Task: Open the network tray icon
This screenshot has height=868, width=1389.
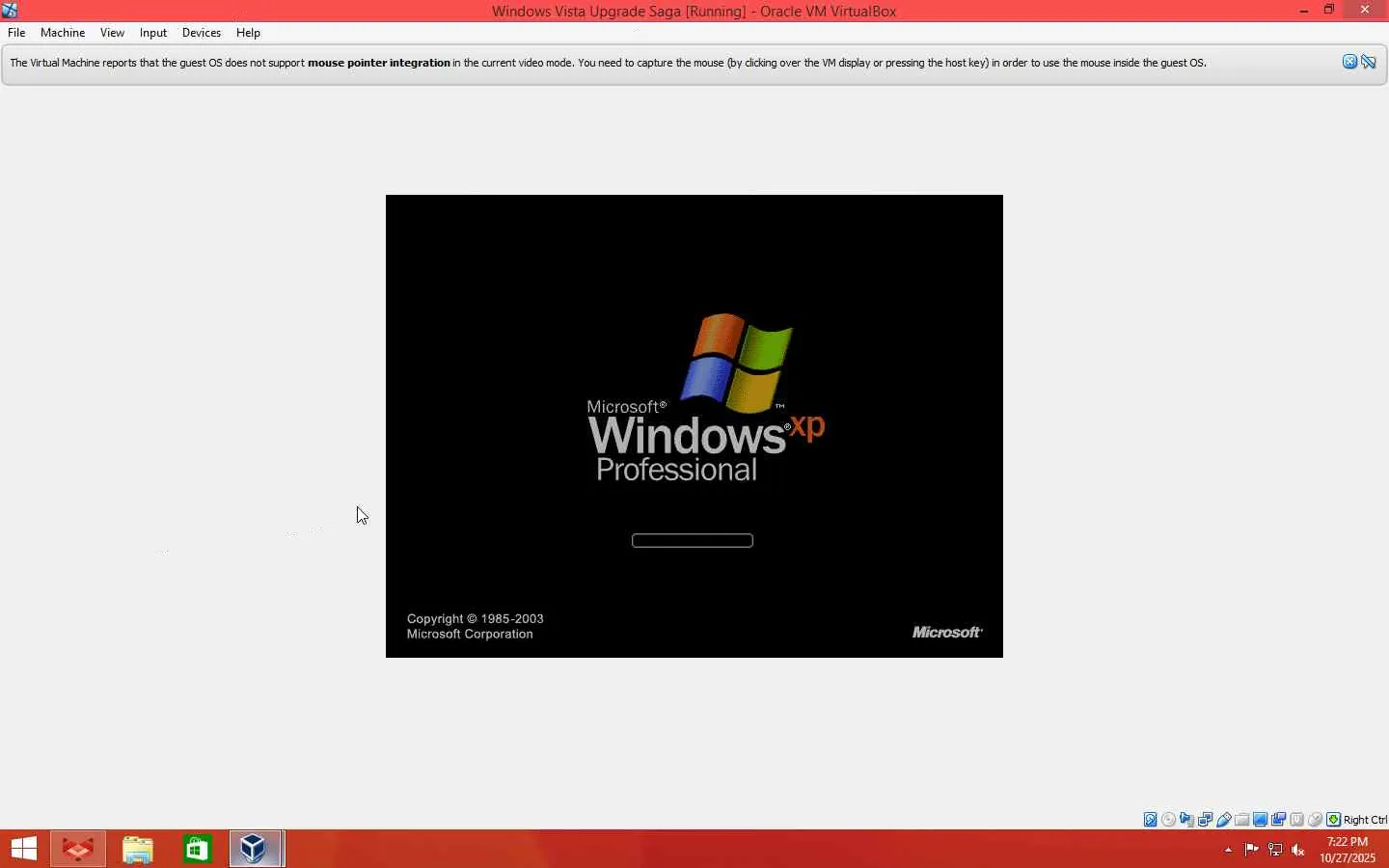Action: pos(1275,850)
